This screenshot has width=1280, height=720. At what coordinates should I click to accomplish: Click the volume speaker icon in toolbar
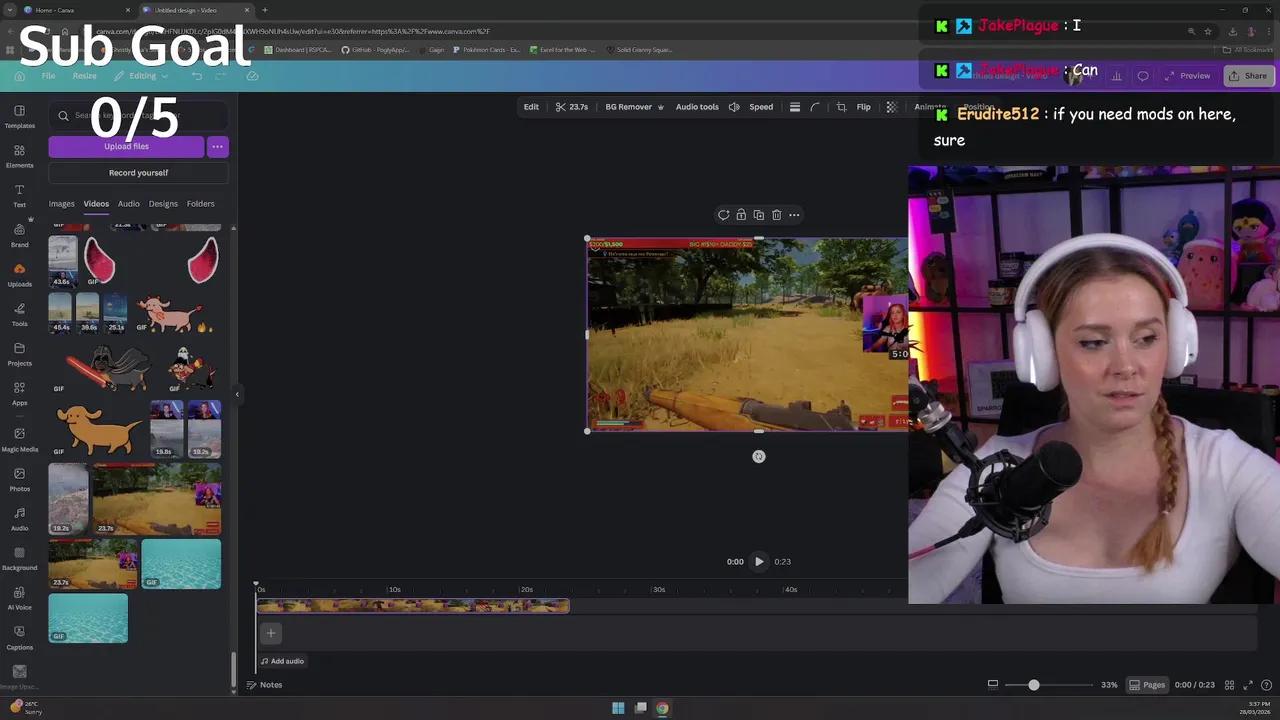pos(734,107)
